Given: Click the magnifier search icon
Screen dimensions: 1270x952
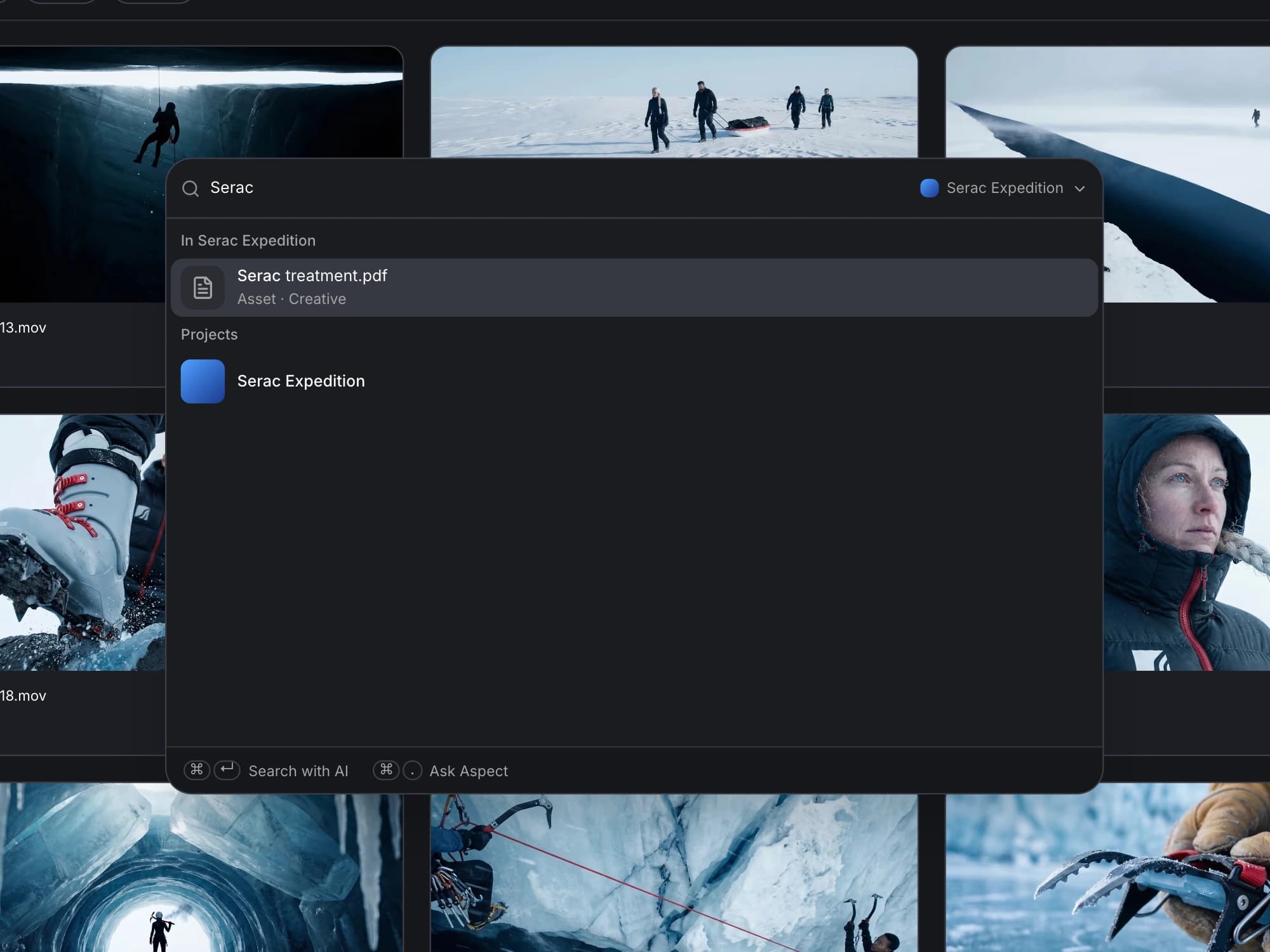Looking at the screenshot, I should point(190,188).
